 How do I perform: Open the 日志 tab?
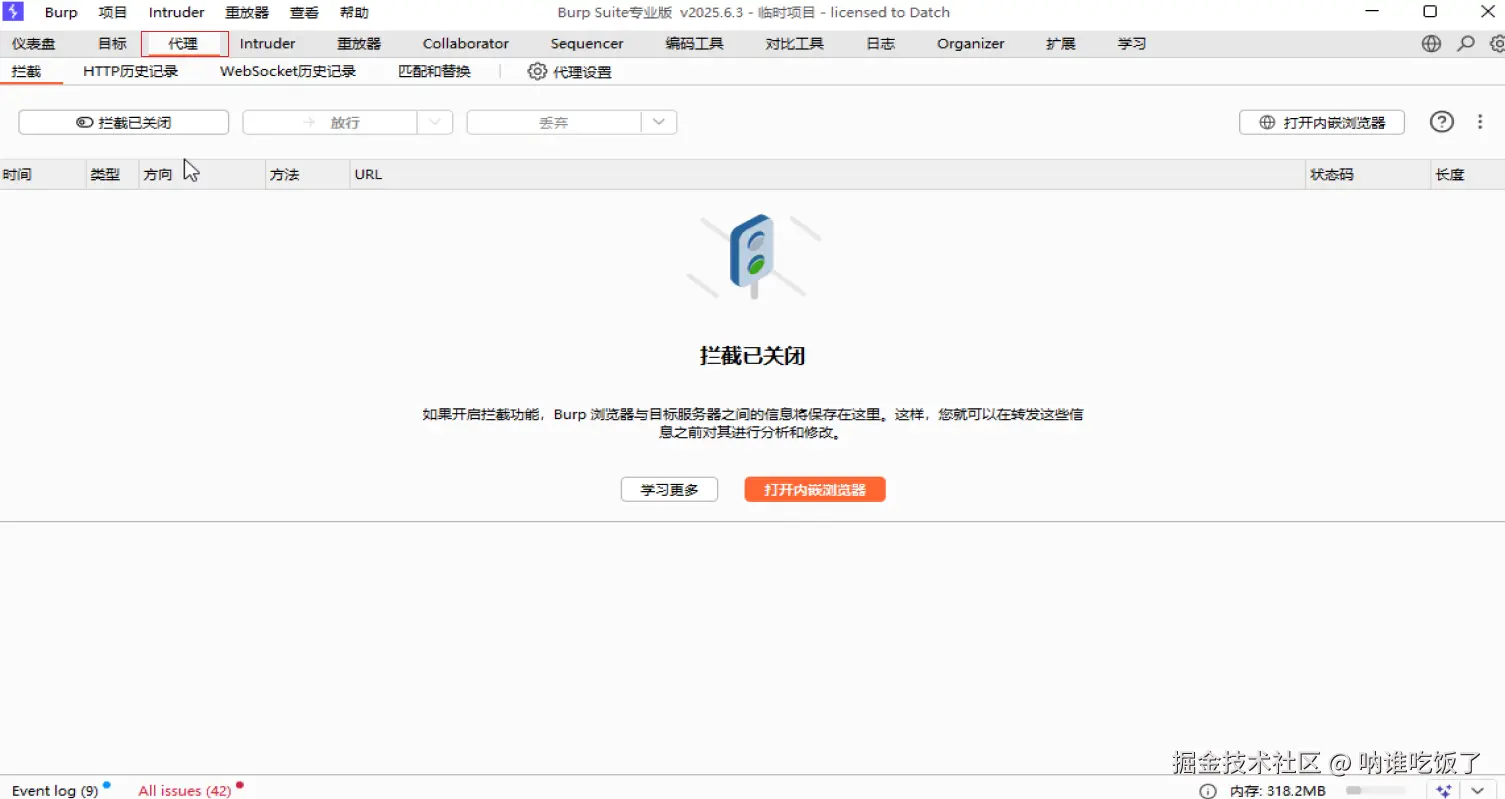pyautogui.click(x=880, y=44)
